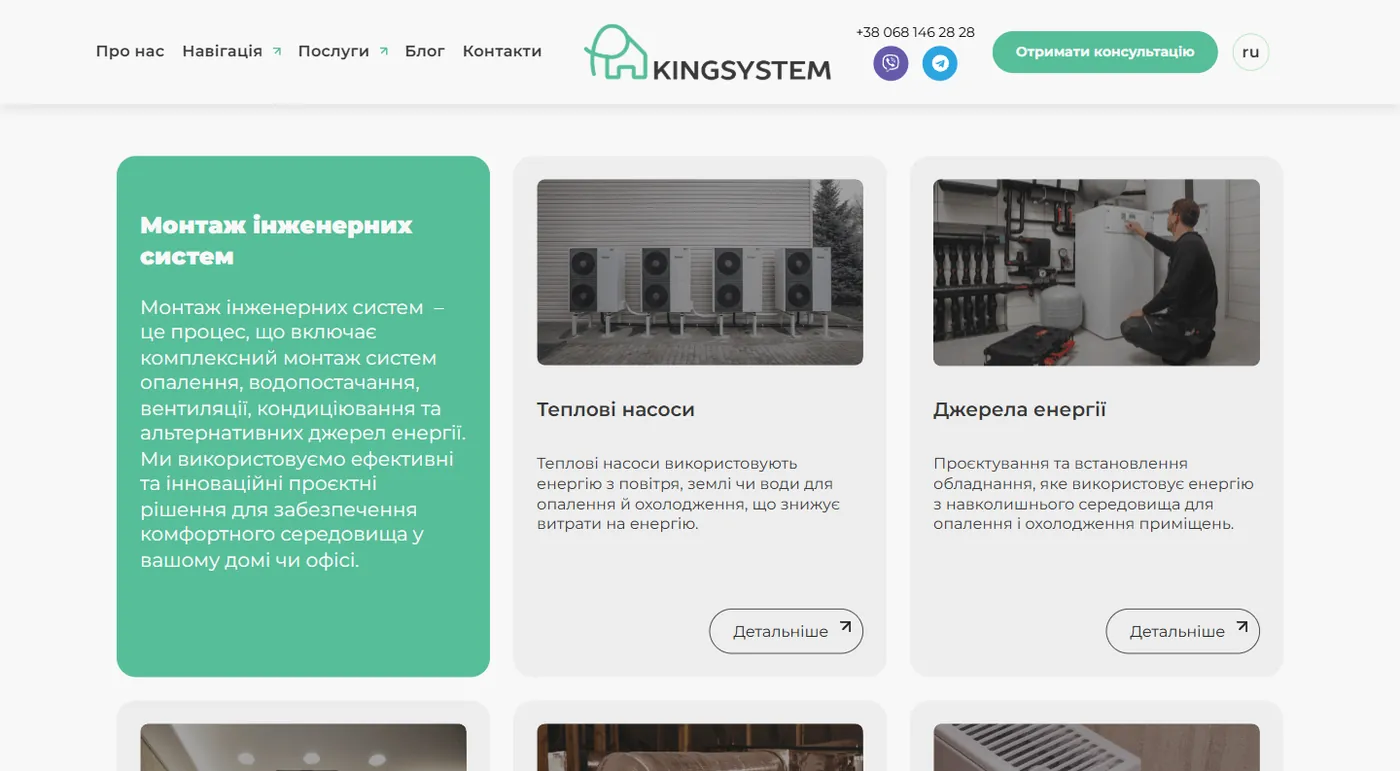Viewport: 1400px width, 771px height.
Task: Click the Джерела енергії description paragraph
Action: coord(1093,493)
